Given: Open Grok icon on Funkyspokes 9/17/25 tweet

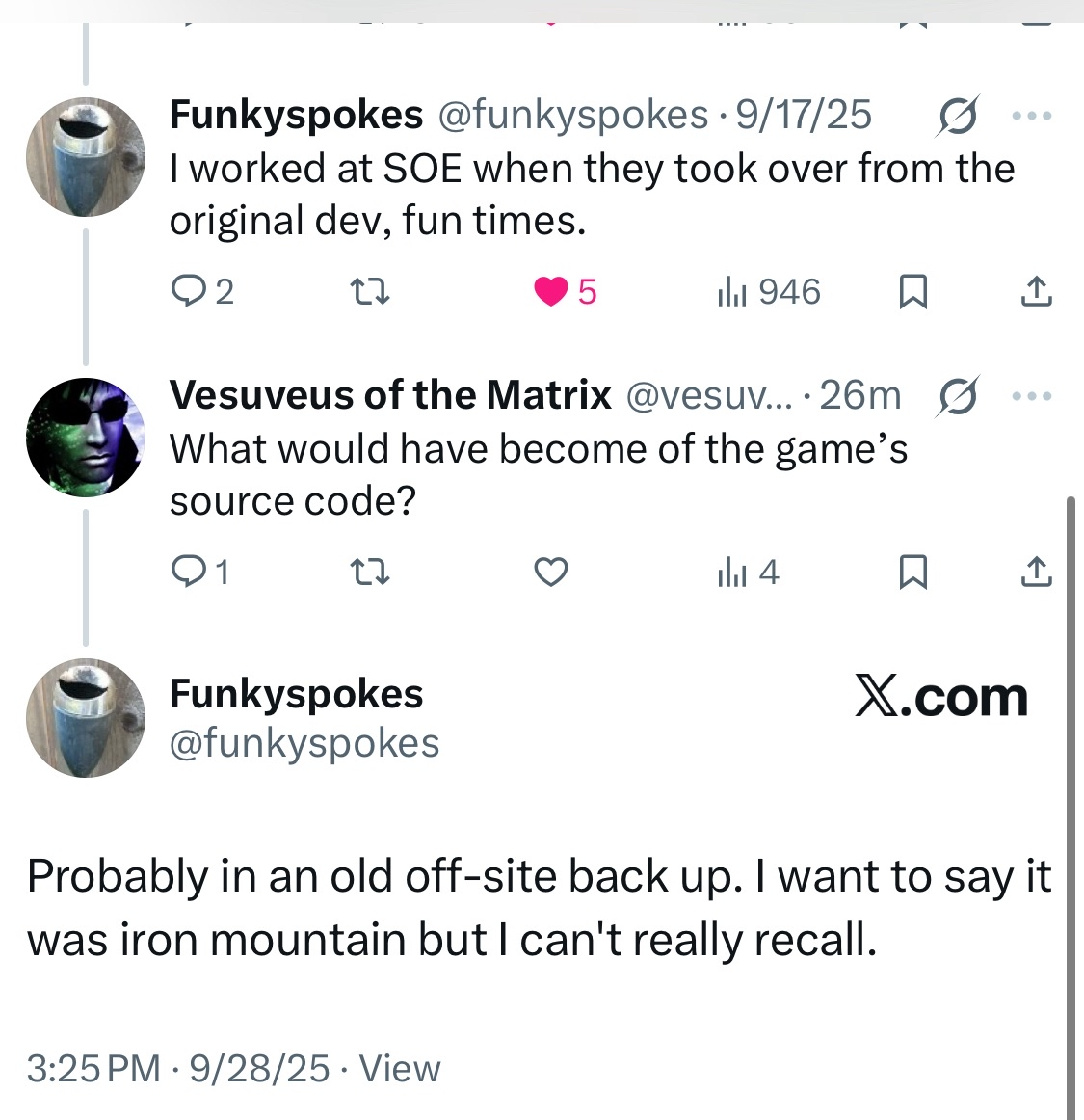Looking at the screenshot, I should 958,115.
